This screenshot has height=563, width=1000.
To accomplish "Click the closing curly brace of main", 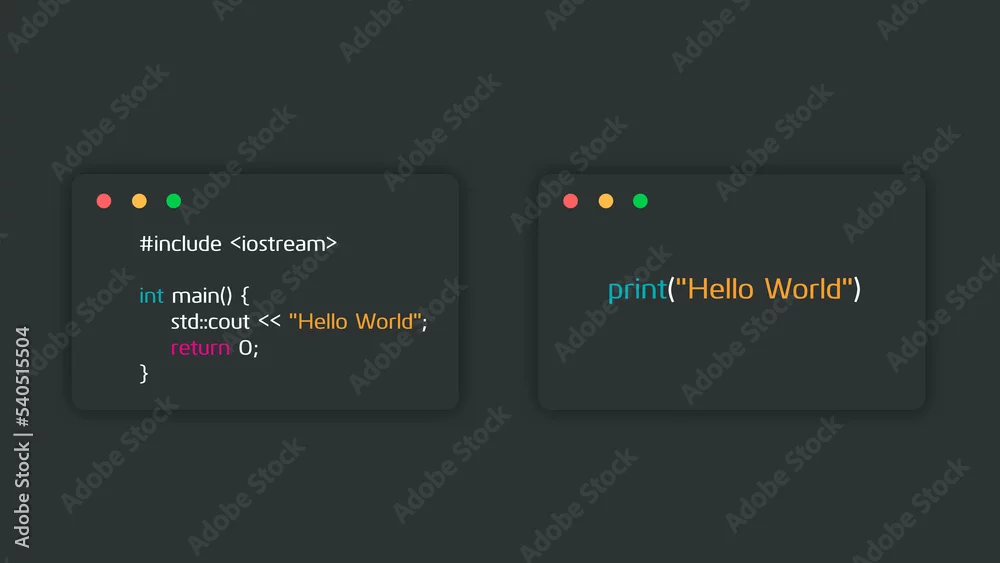I will tap(144, 373).
